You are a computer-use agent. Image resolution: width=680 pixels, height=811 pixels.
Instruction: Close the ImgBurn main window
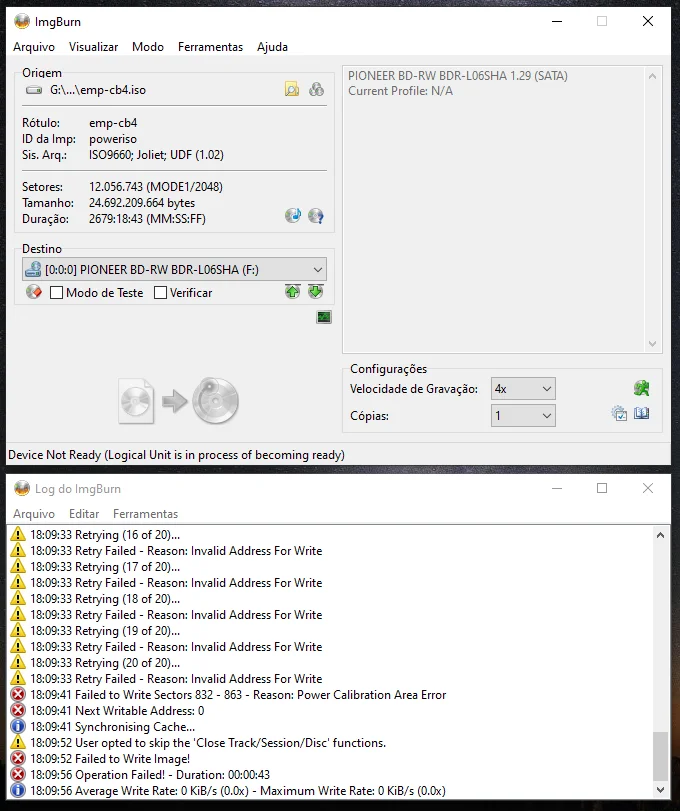pyautogui.click(x=647, y=21)
